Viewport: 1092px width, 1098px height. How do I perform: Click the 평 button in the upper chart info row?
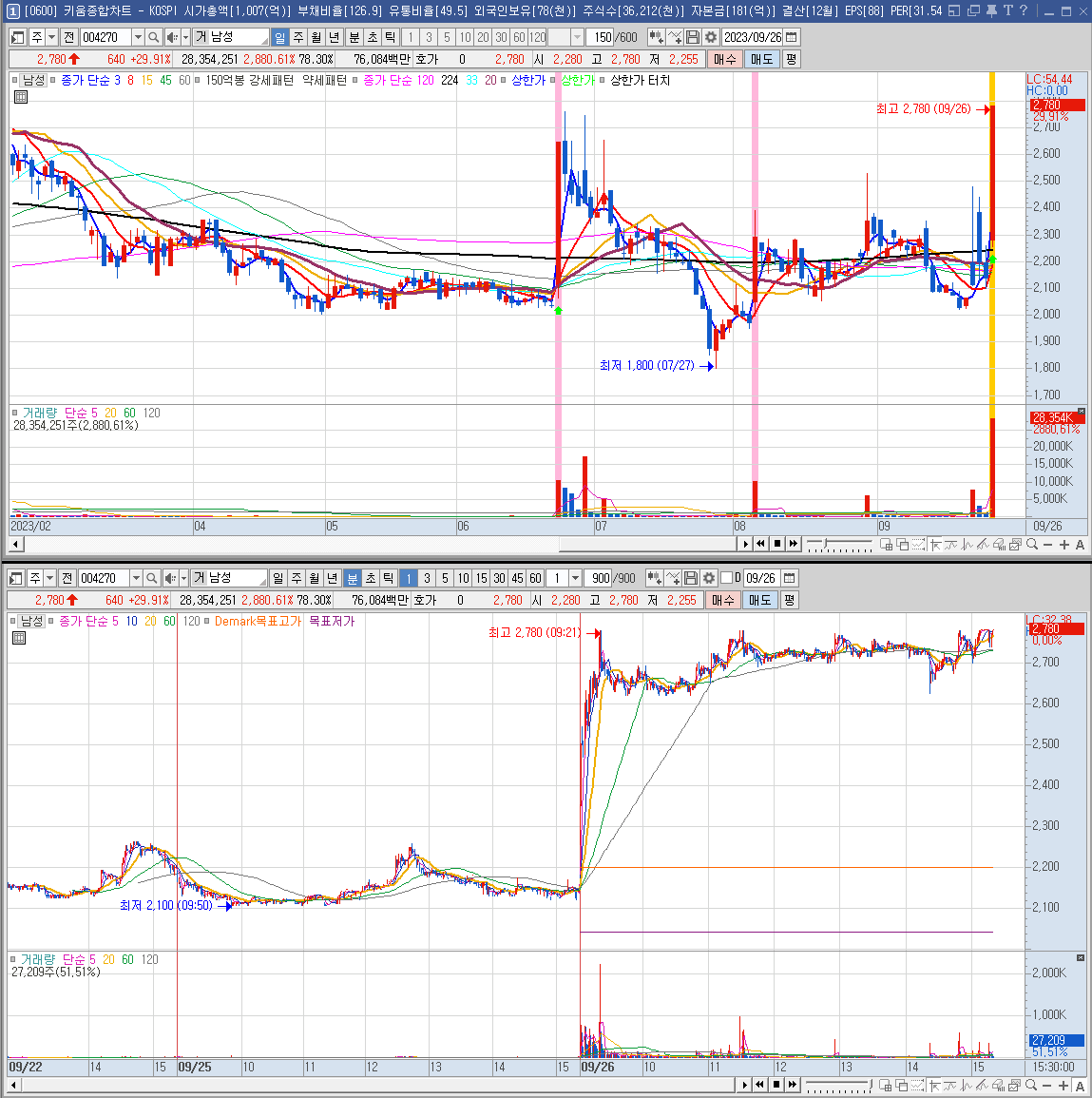[791, 60]
